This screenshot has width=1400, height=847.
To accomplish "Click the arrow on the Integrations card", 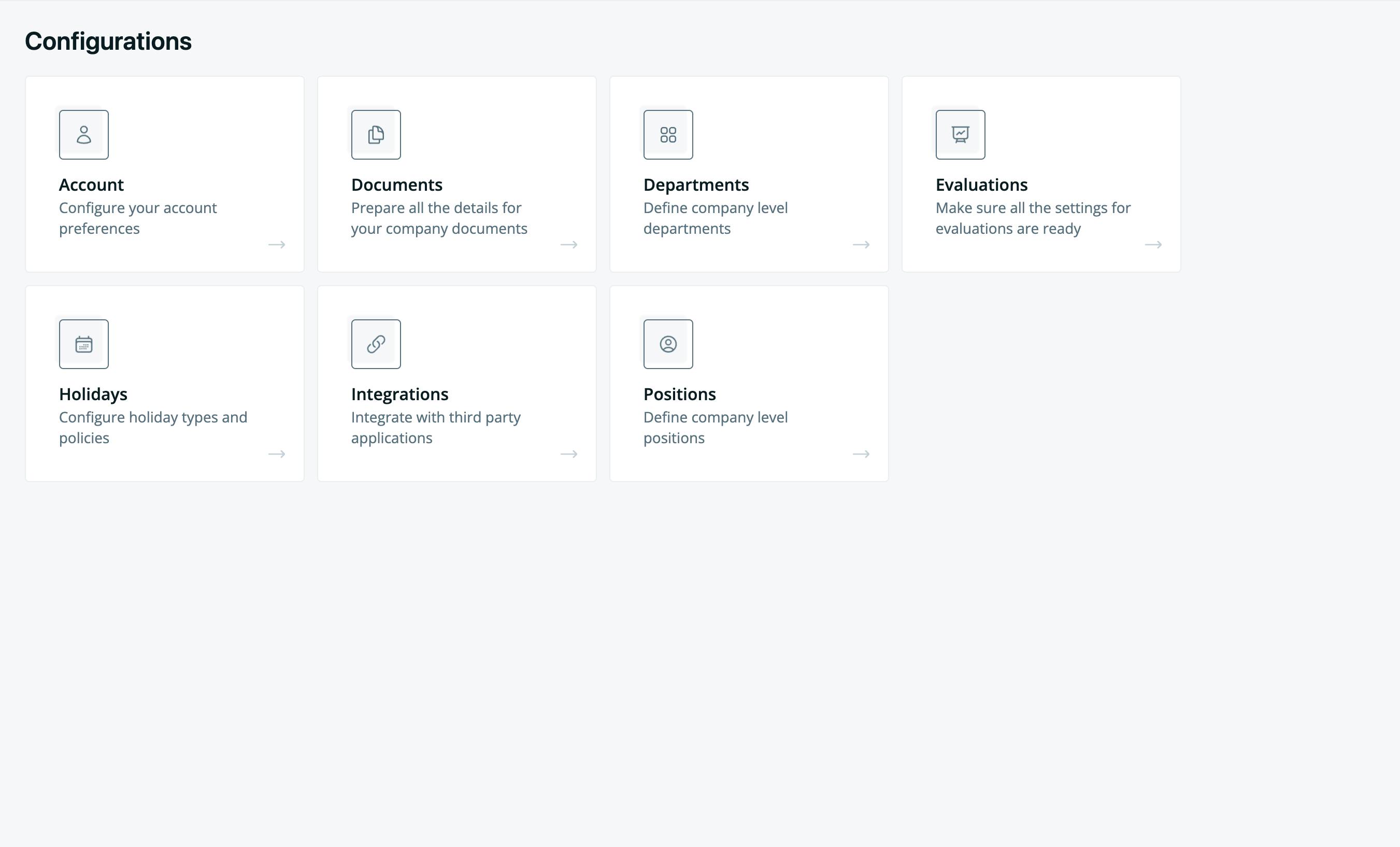I will [569, 454].
